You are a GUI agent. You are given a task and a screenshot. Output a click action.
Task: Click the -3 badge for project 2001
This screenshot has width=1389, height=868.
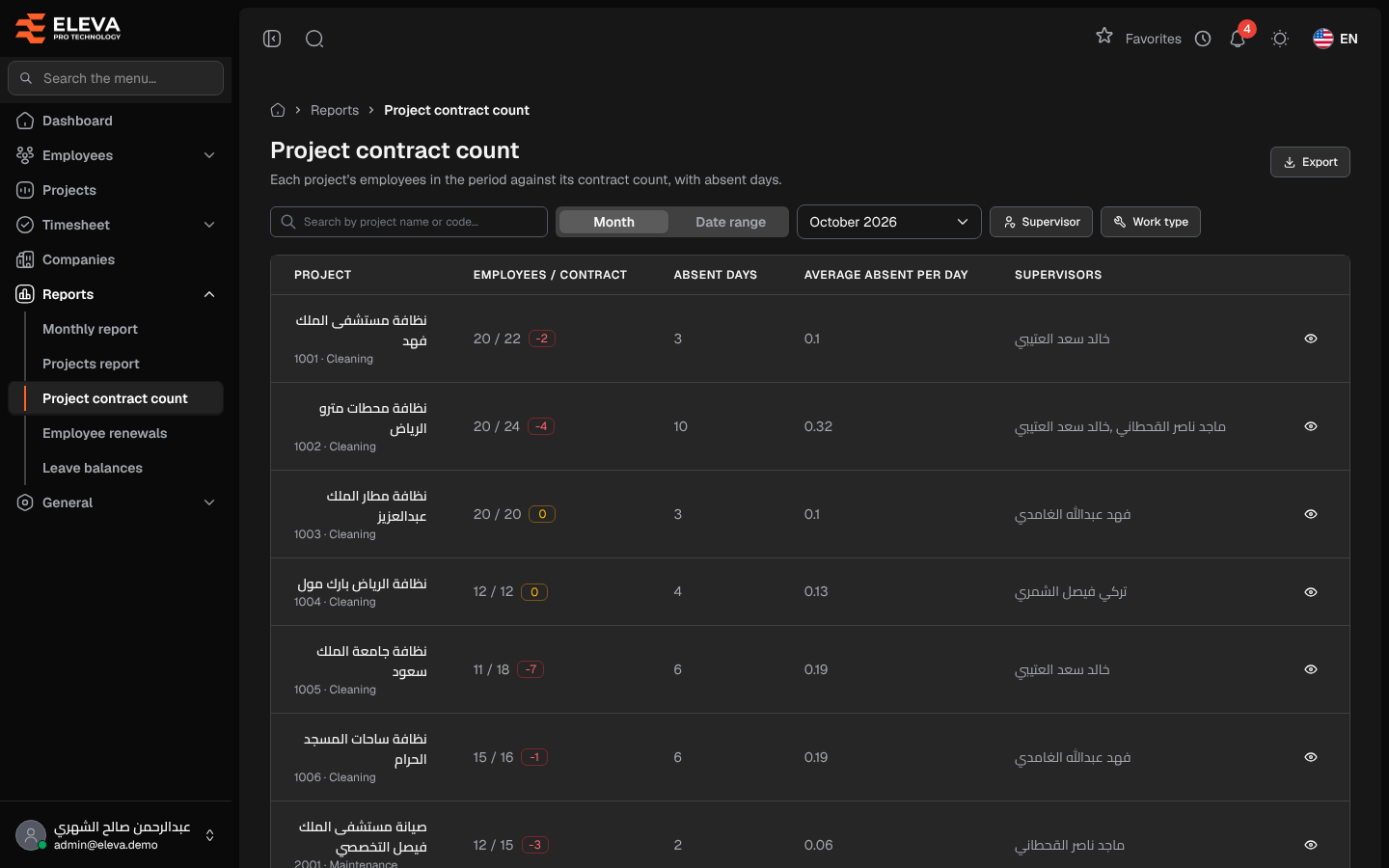pos(535,845)
